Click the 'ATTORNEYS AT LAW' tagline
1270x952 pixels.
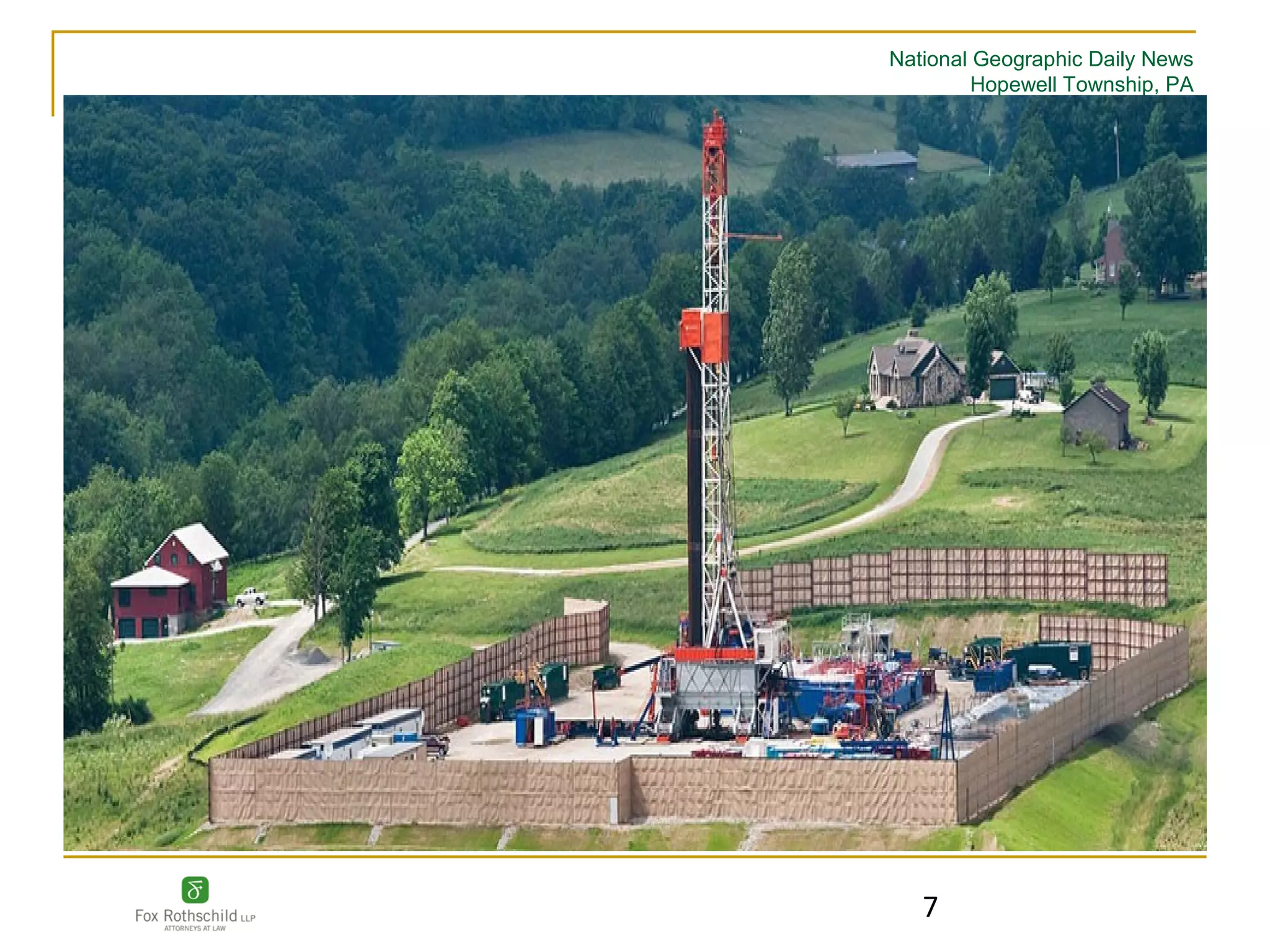coord(195,928)
